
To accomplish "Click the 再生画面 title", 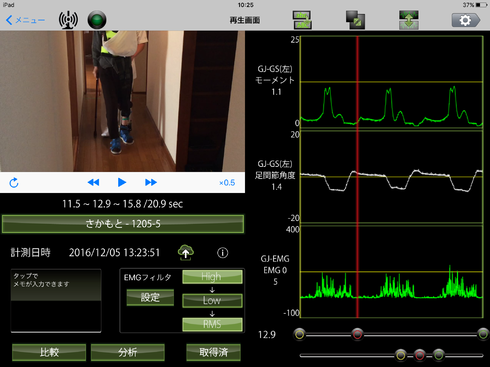I will tap(245, 20).
